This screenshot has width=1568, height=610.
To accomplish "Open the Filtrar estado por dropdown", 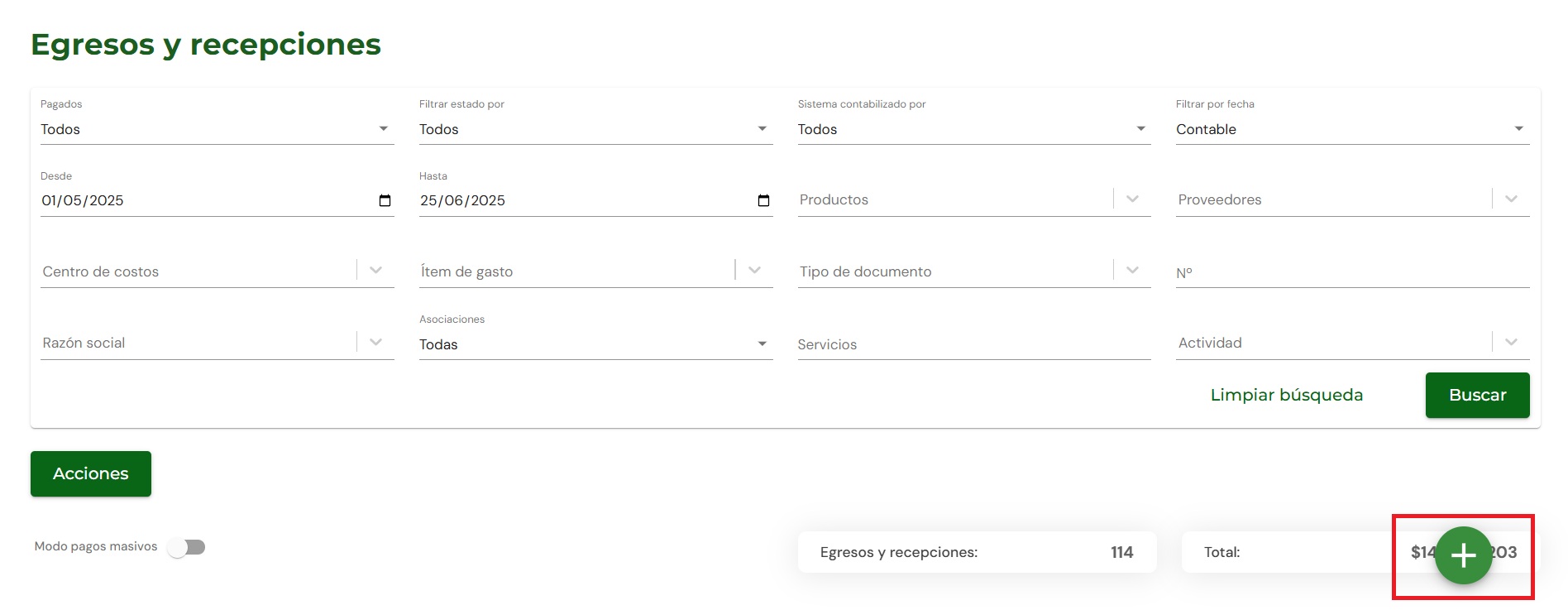I will [595, 129].
